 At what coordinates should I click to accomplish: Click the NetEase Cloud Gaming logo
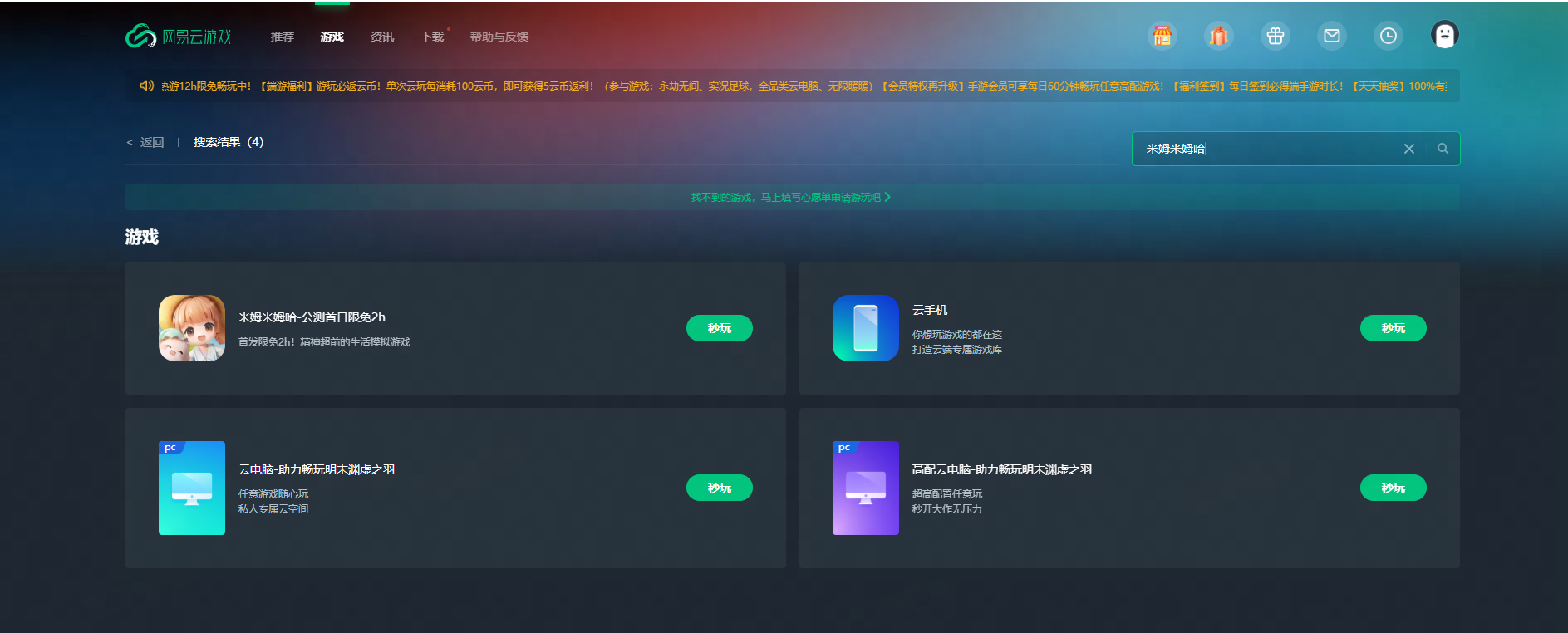pos(179,37)
